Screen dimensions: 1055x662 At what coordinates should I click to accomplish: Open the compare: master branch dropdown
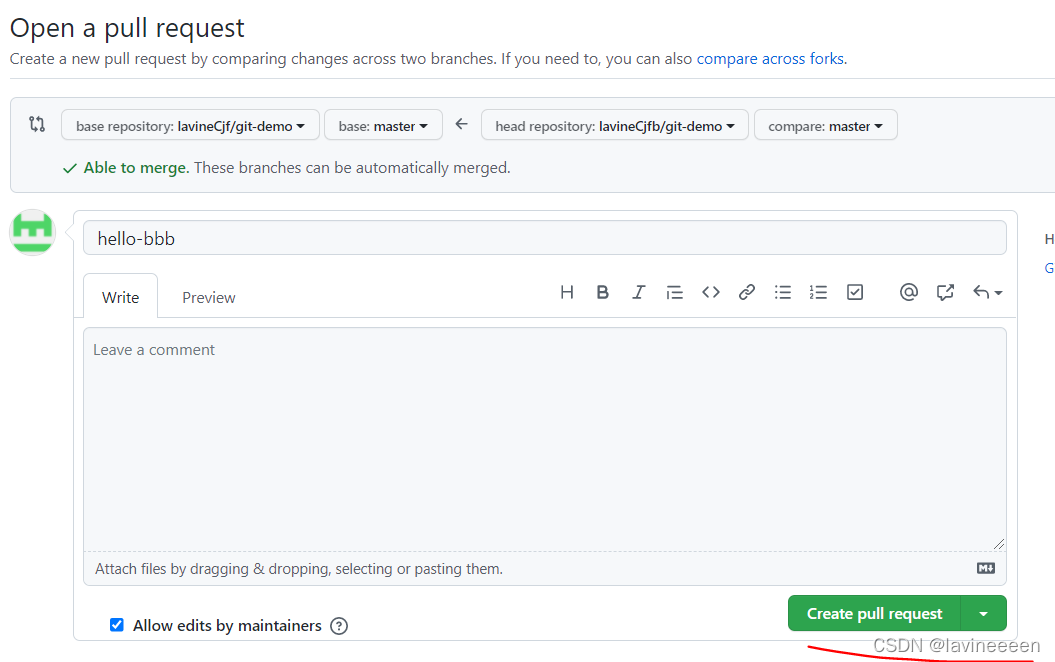[x=826, y=126]
